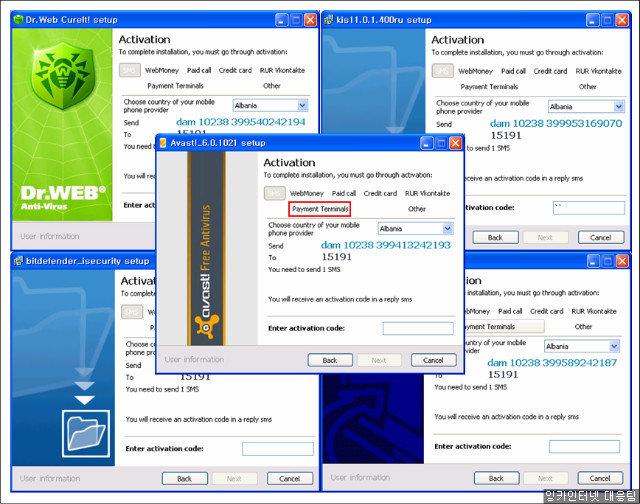Pick Credit card in Avast setup window
The width and height of the screenshot is (640, 504).
pos(380,193)
